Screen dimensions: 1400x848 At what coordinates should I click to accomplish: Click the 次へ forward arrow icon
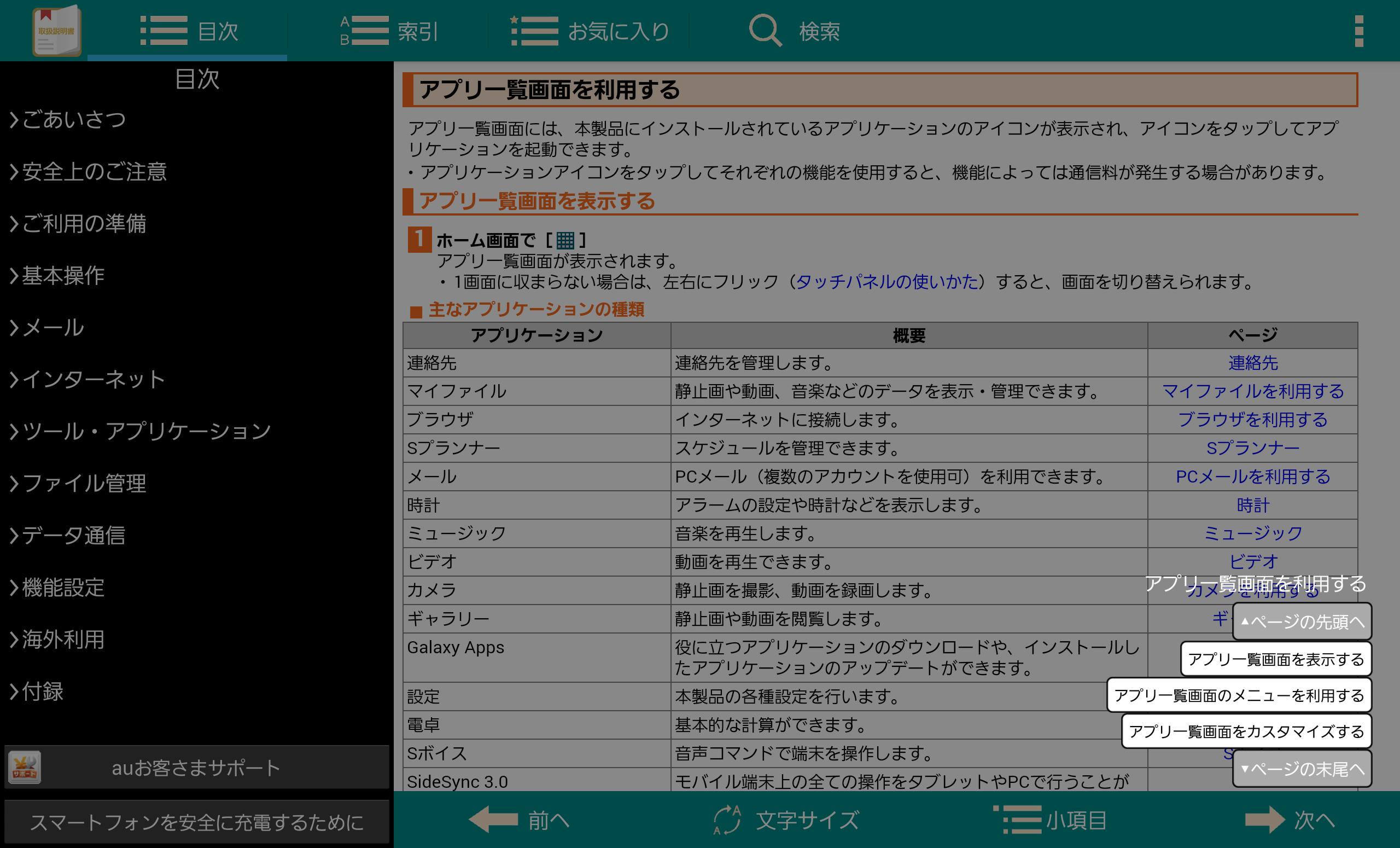click(1264, 820)
